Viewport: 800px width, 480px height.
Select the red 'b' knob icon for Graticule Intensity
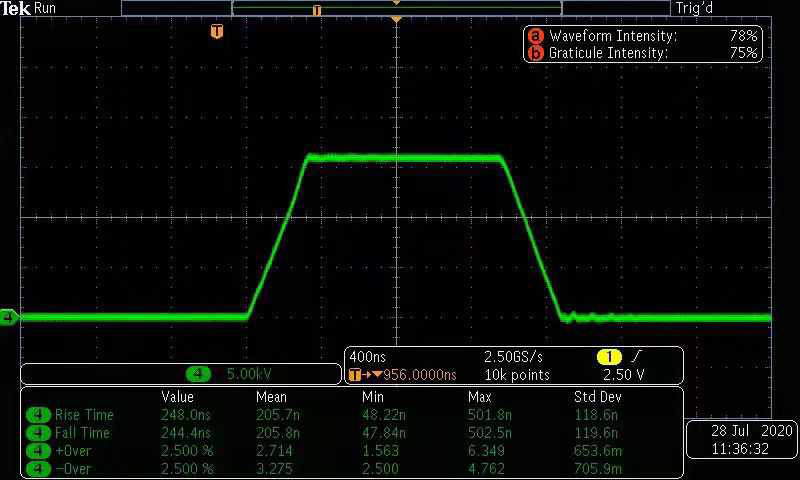click(x=535, y=53)
